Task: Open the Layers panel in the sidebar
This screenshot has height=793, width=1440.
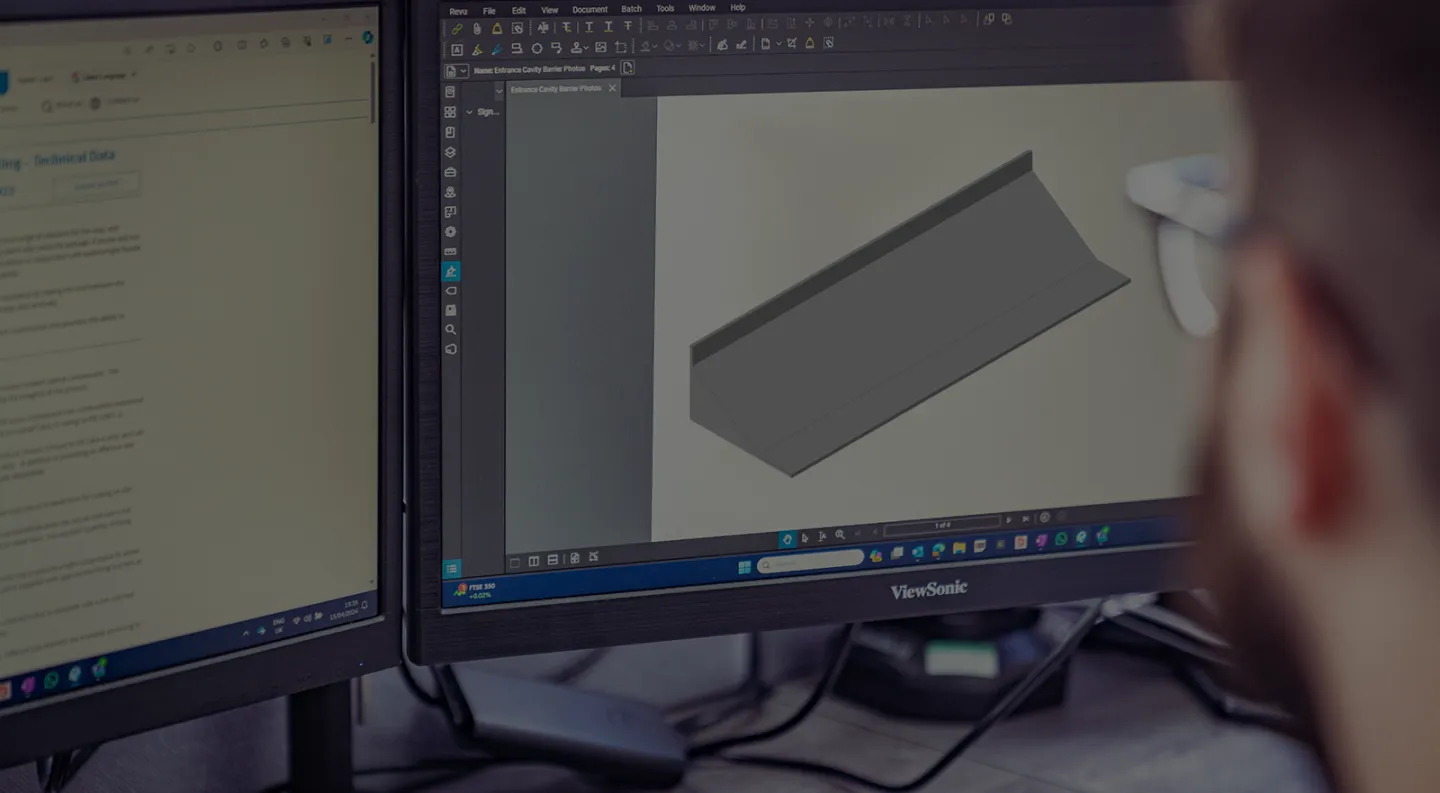Action: click(450, 152)
